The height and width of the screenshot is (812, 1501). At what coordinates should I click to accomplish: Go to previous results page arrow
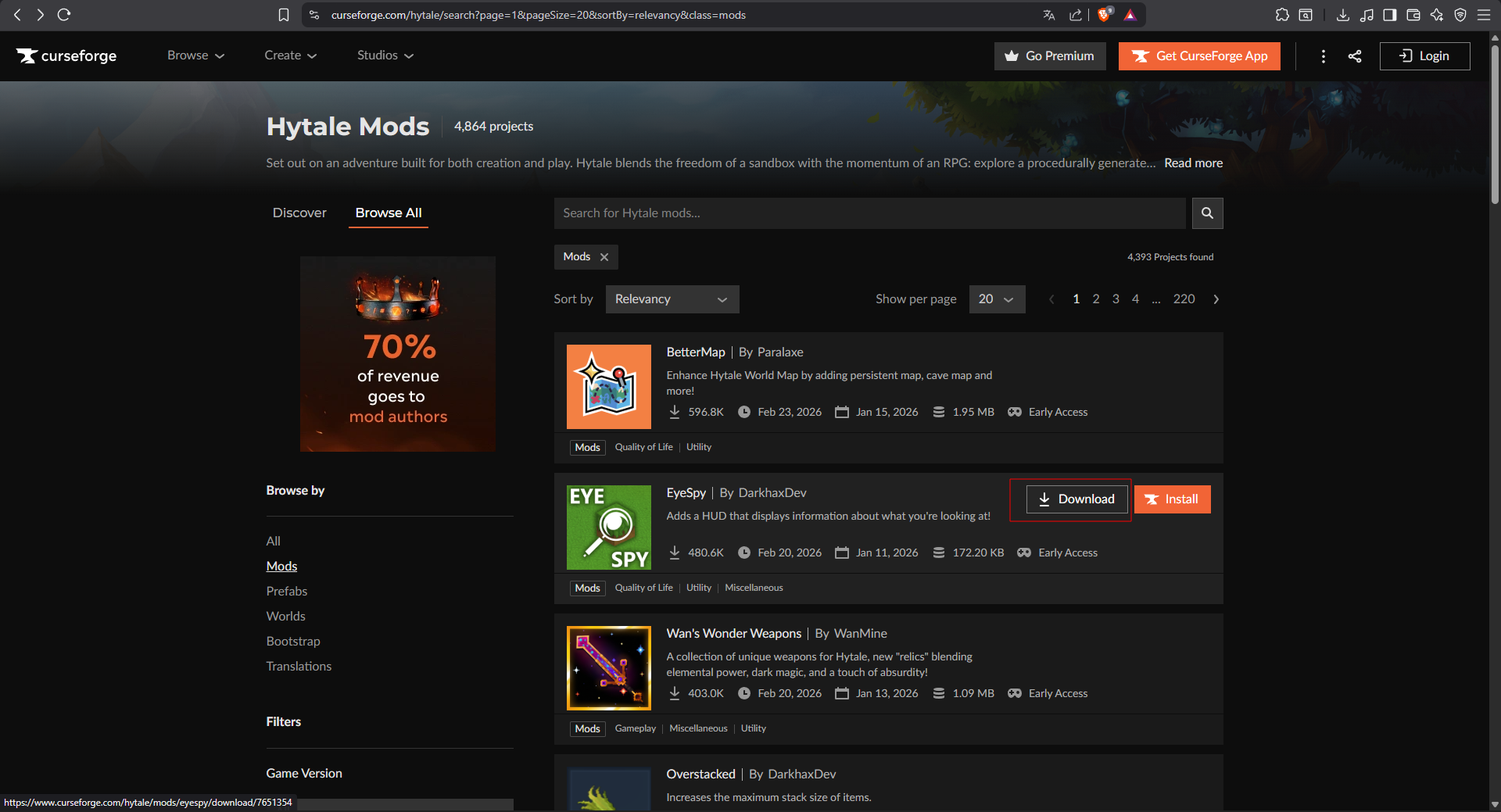click(1051, 299)
